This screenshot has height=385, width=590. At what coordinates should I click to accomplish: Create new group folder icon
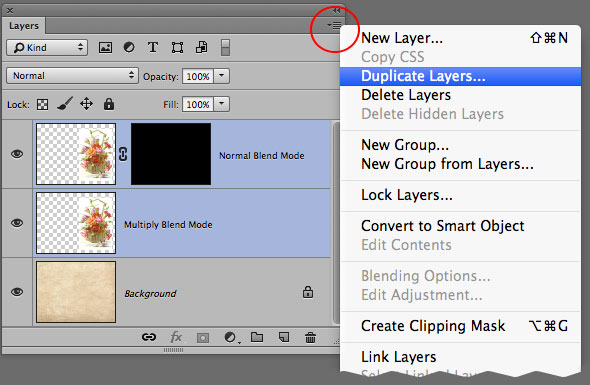[x=257, y=337]
